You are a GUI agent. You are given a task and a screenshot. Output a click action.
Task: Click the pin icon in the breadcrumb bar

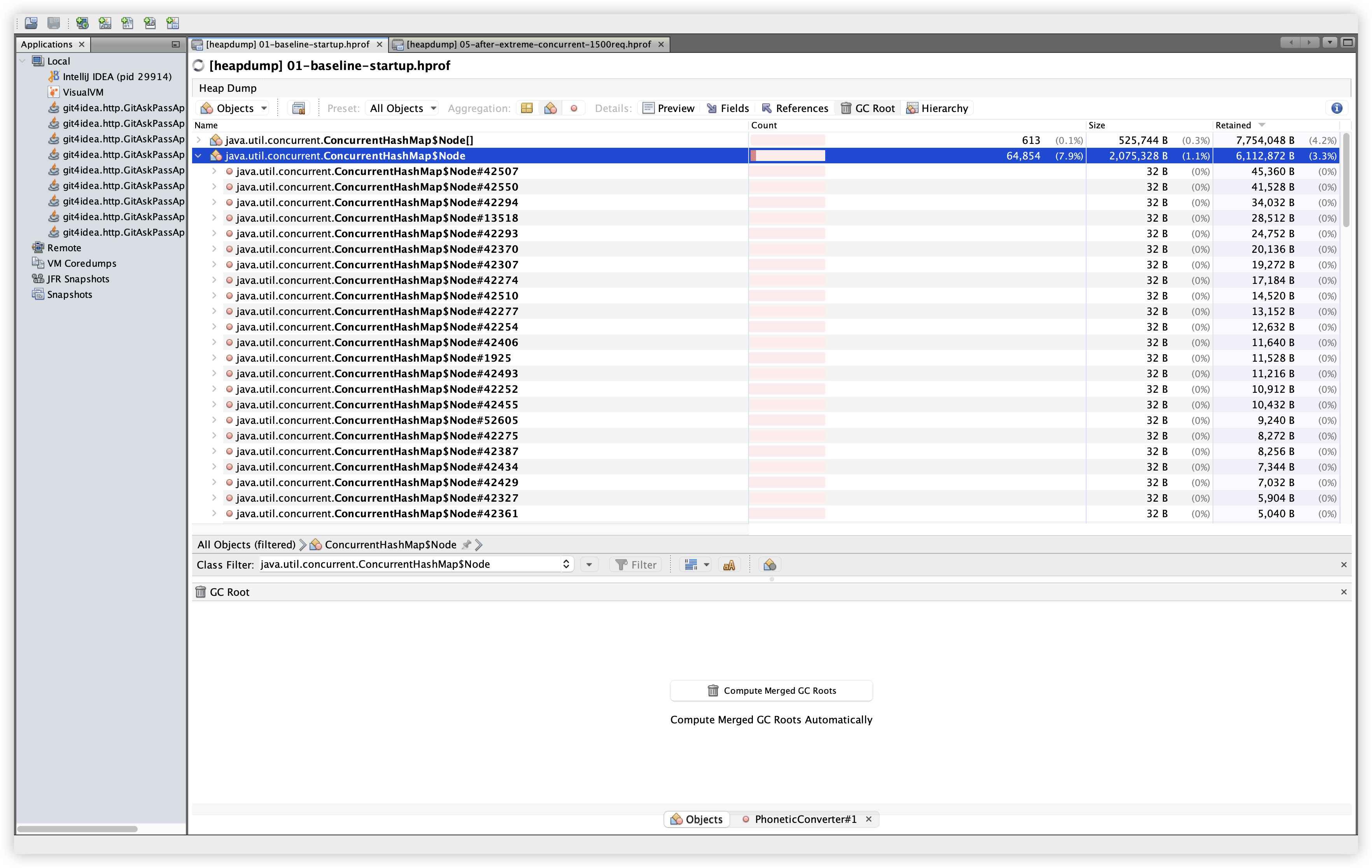467,545
